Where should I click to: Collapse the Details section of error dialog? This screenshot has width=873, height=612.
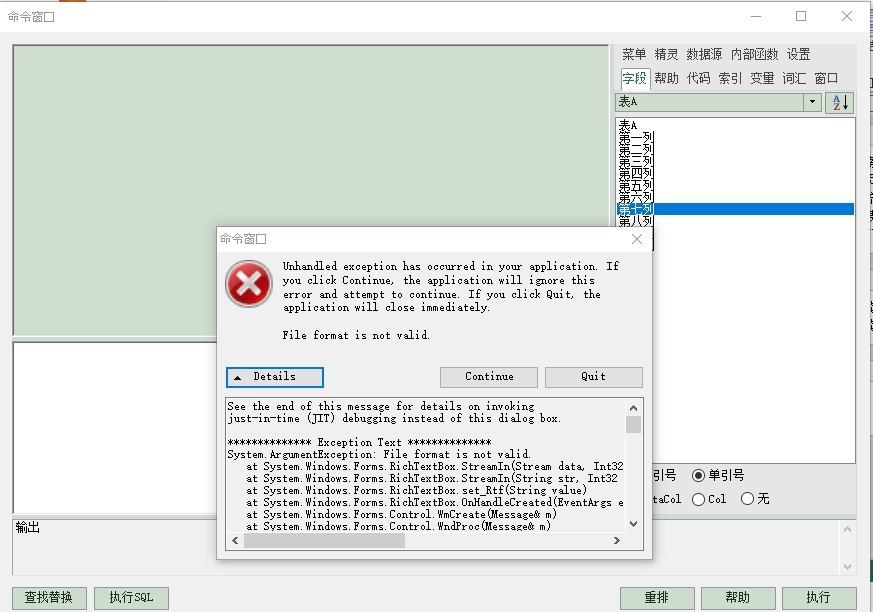pyautogui.click(x=274, y=377)
